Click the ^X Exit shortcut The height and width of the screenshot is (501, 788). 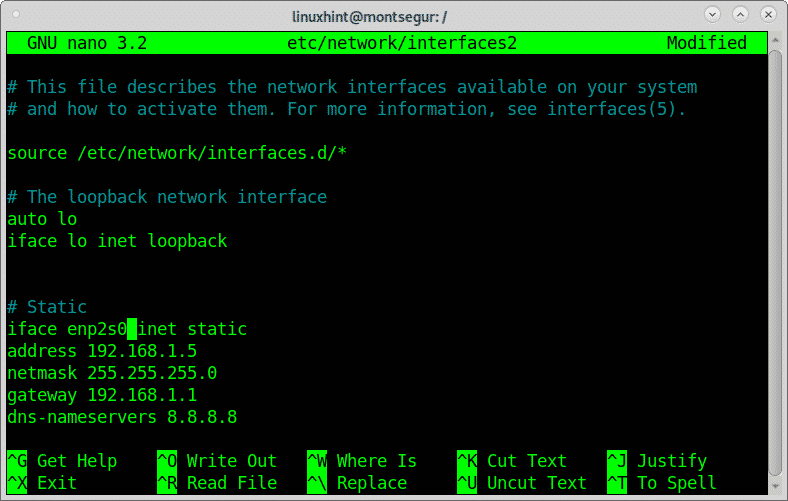[x=47, y=483]
